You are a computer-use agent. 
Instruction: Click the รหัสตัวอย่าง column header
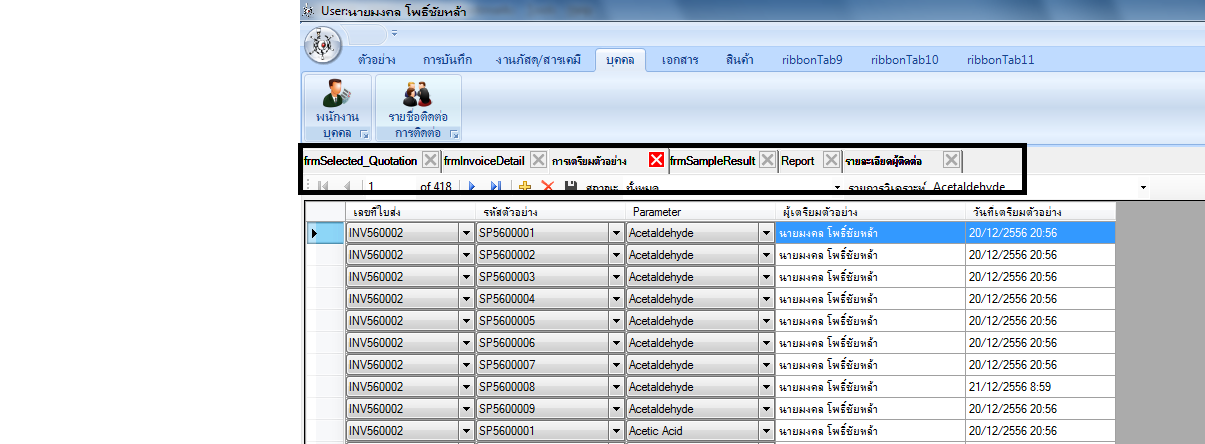pos(550,212)
